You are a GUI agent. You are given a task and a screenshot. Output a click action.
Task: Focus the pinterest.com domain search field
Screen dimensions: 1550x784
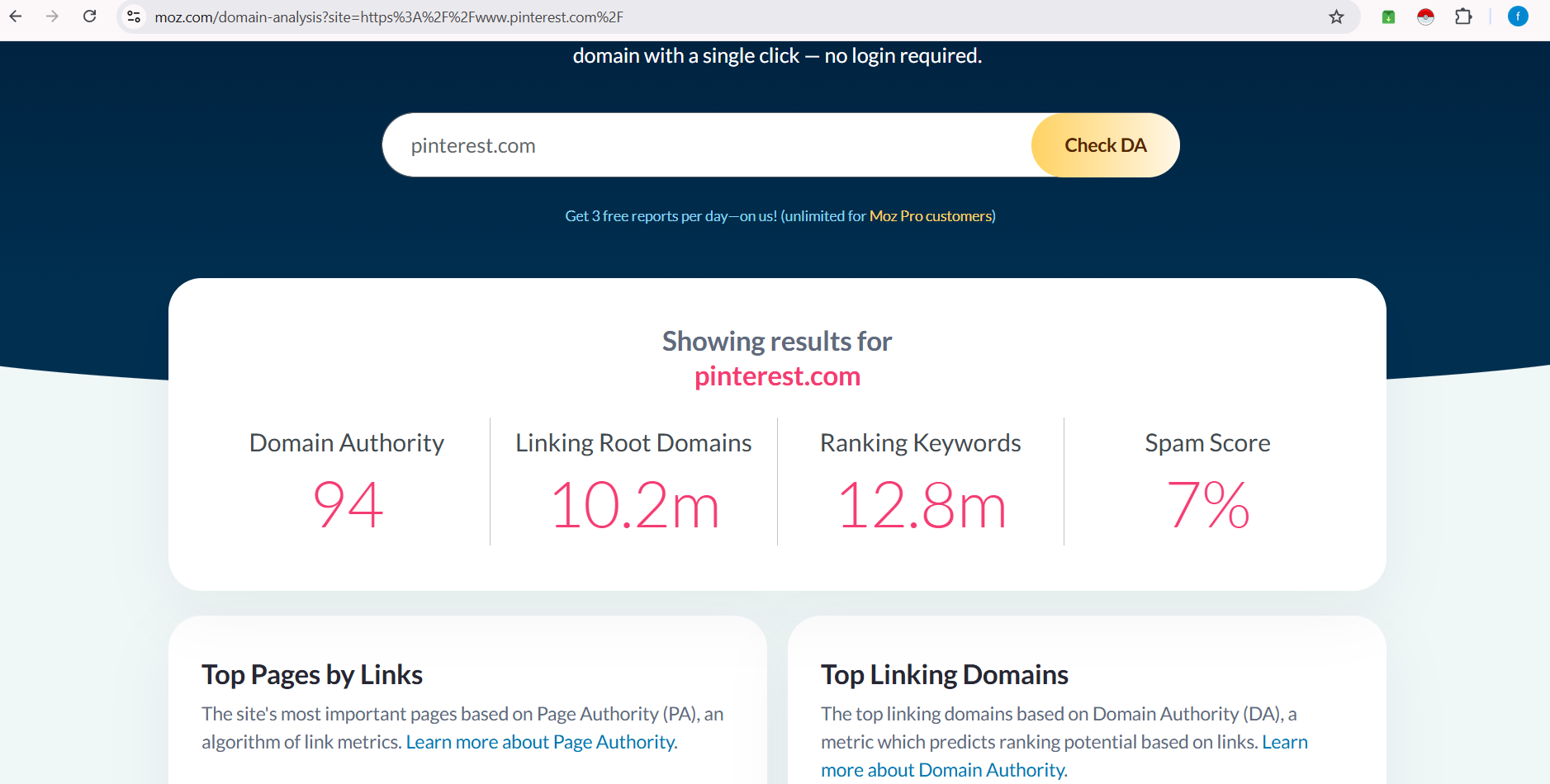point(707,145)
